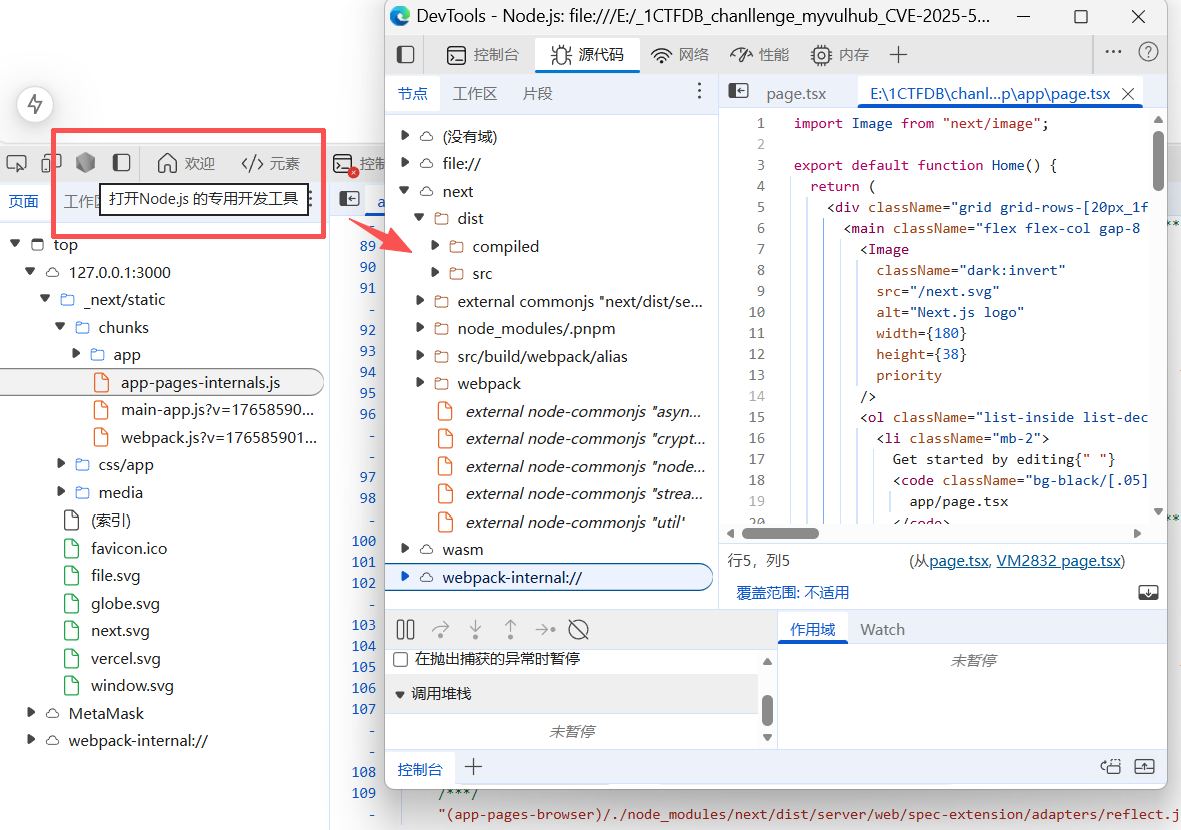Open the dedicated Node.js DevTools hexagon icon

click(86, 162)
